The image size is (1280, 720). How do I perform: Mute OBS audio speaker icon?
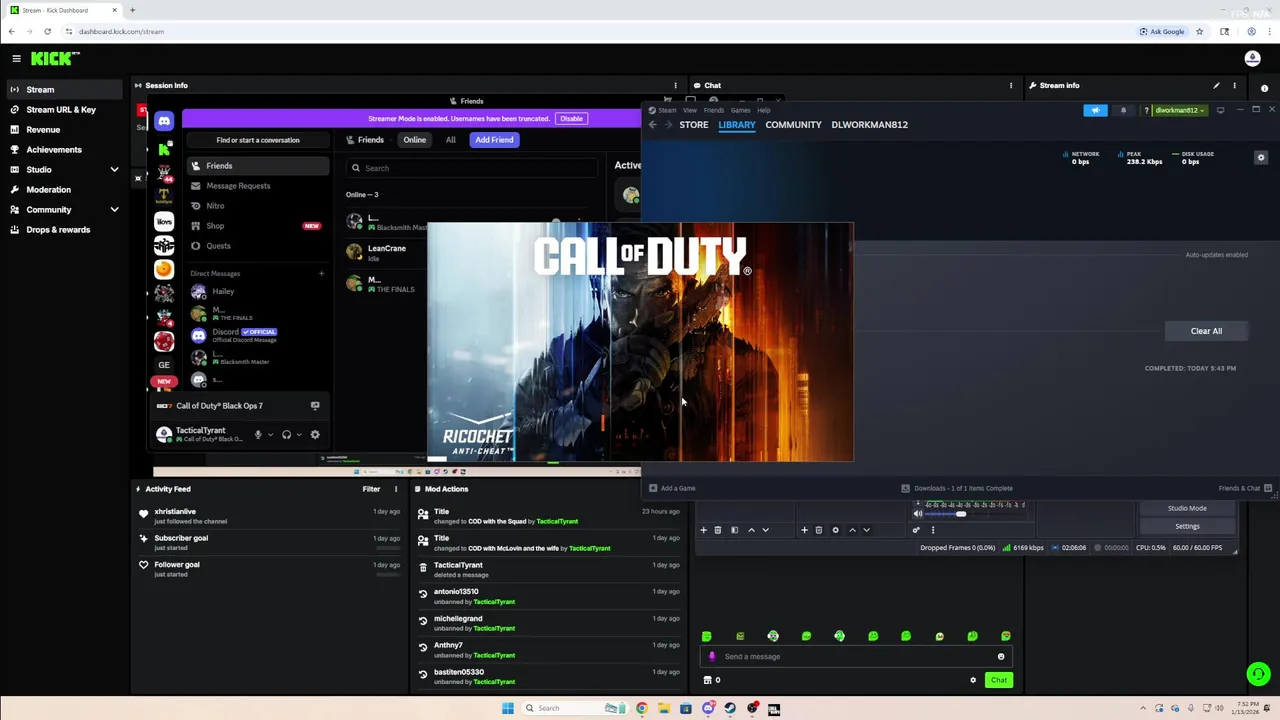click(x=918, y=514)
